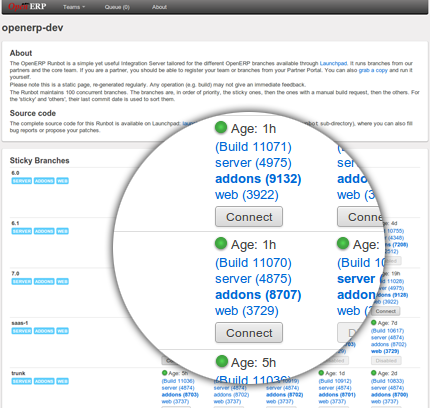This screenshot has width=430, height=408.
Task: Open server (4874) link under Build 10912
Action: (x=335, y=388)
